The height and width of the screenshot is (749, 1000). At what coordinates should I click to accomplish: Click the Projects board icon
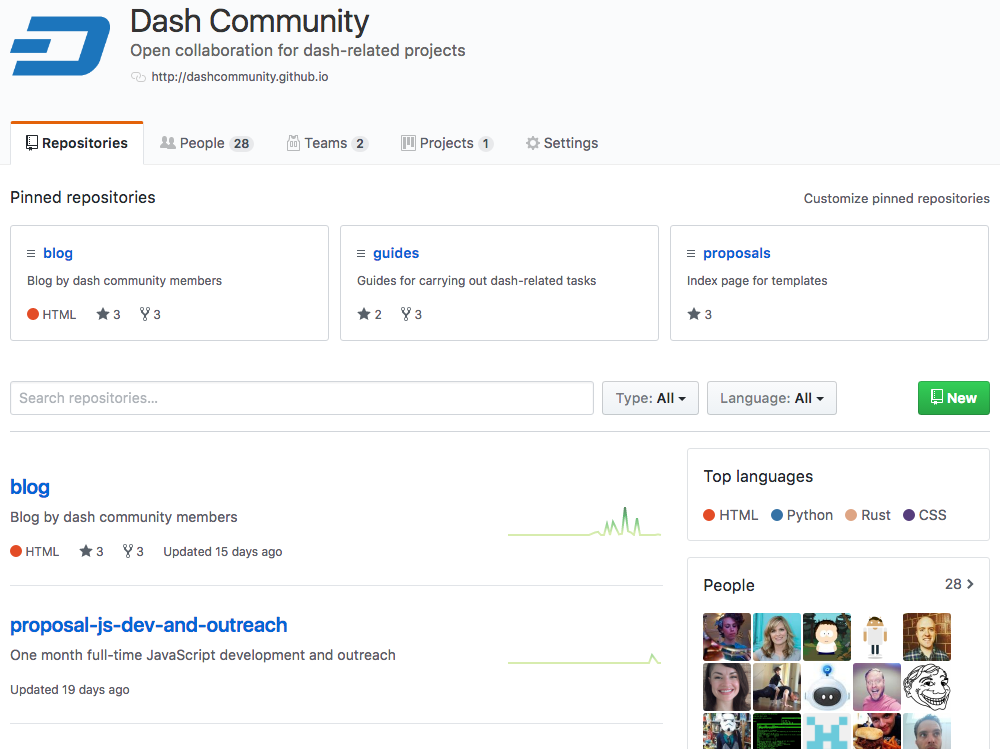408,143
